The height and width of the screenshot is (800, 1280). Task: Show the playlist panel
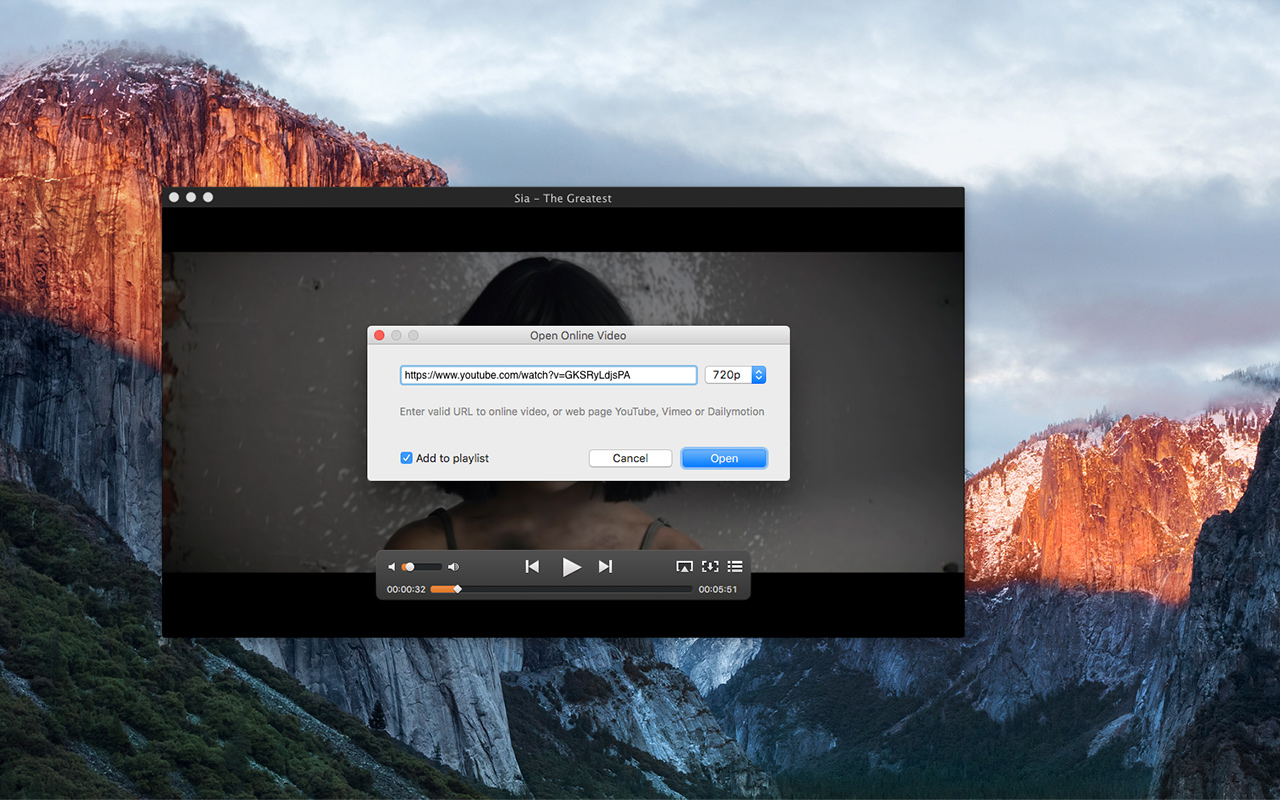tap(735, 567)
